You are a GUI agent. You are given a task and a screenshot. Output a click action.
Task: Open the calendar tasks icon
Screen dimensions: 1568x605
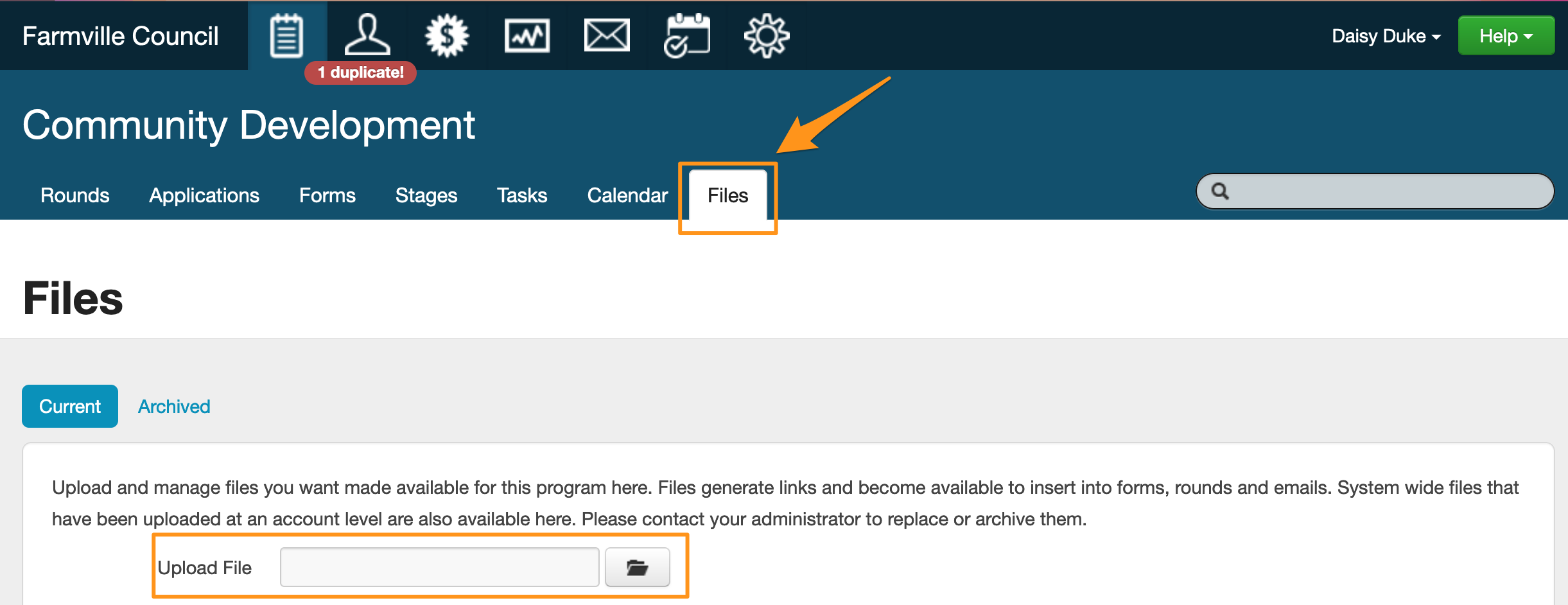pos(687,36)
